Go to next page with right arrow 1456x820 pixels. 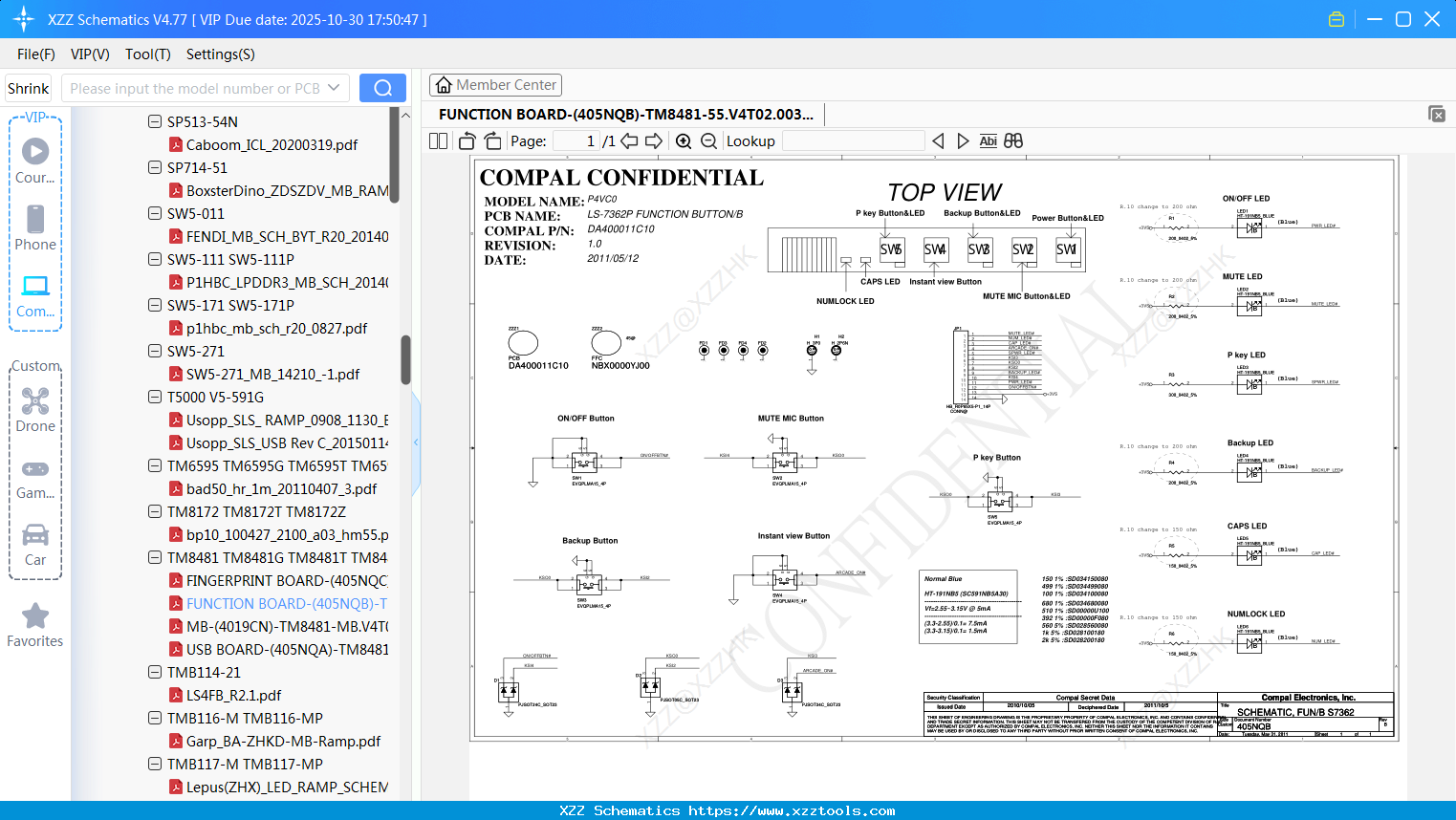tap(654, 141)
